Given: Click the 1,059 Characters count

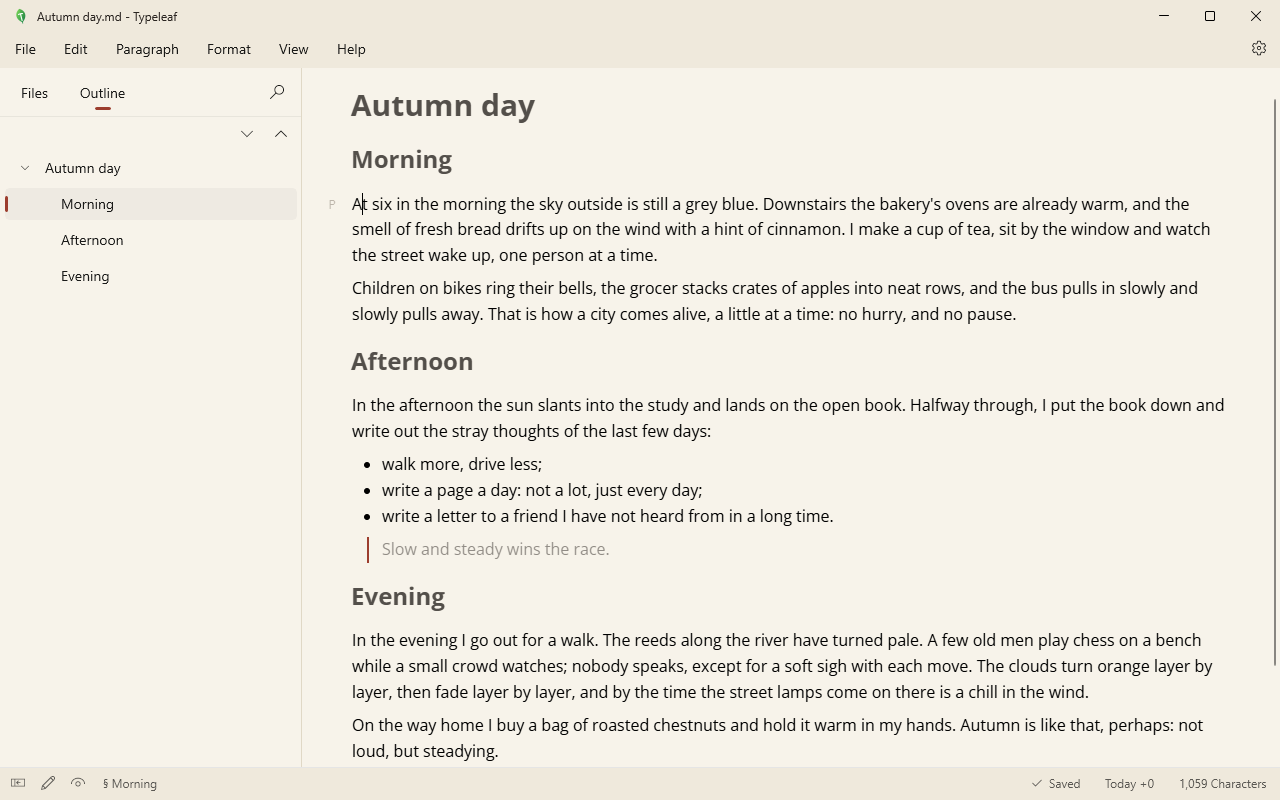Looking at the screenshot, I should (x=1223, y=784).
